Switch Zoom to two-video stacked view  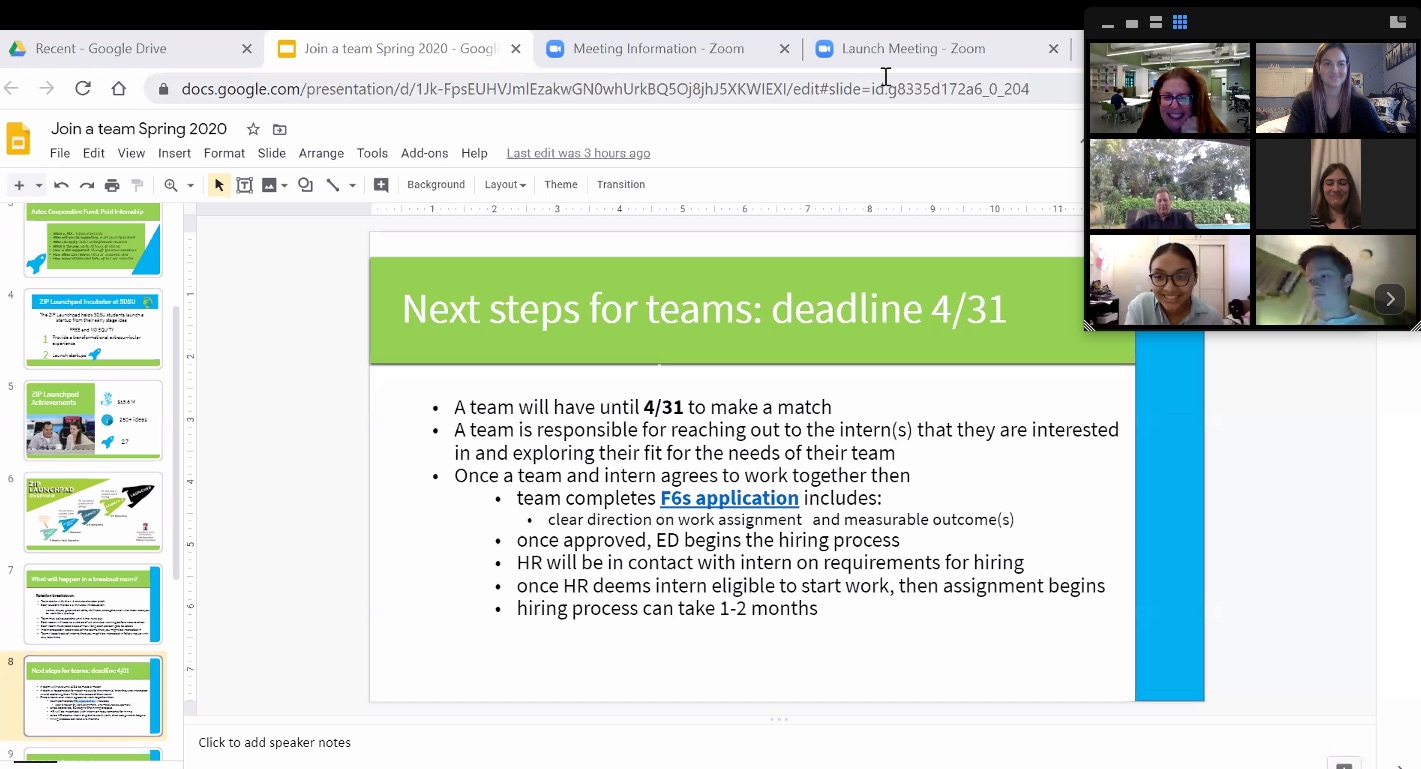(1155, 23)
